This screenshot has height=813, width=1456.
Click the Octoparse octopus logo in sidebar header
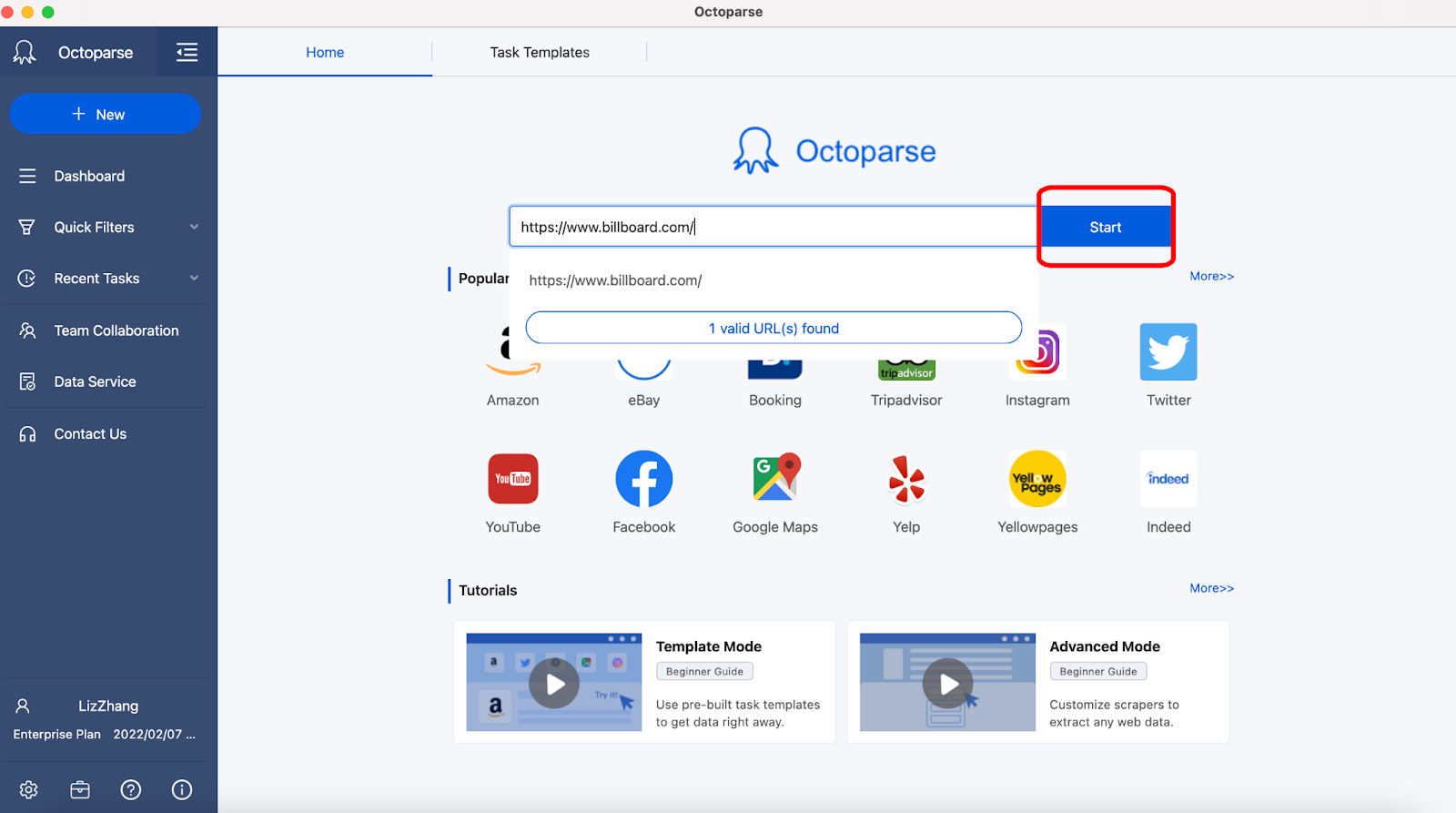point(25,52)
